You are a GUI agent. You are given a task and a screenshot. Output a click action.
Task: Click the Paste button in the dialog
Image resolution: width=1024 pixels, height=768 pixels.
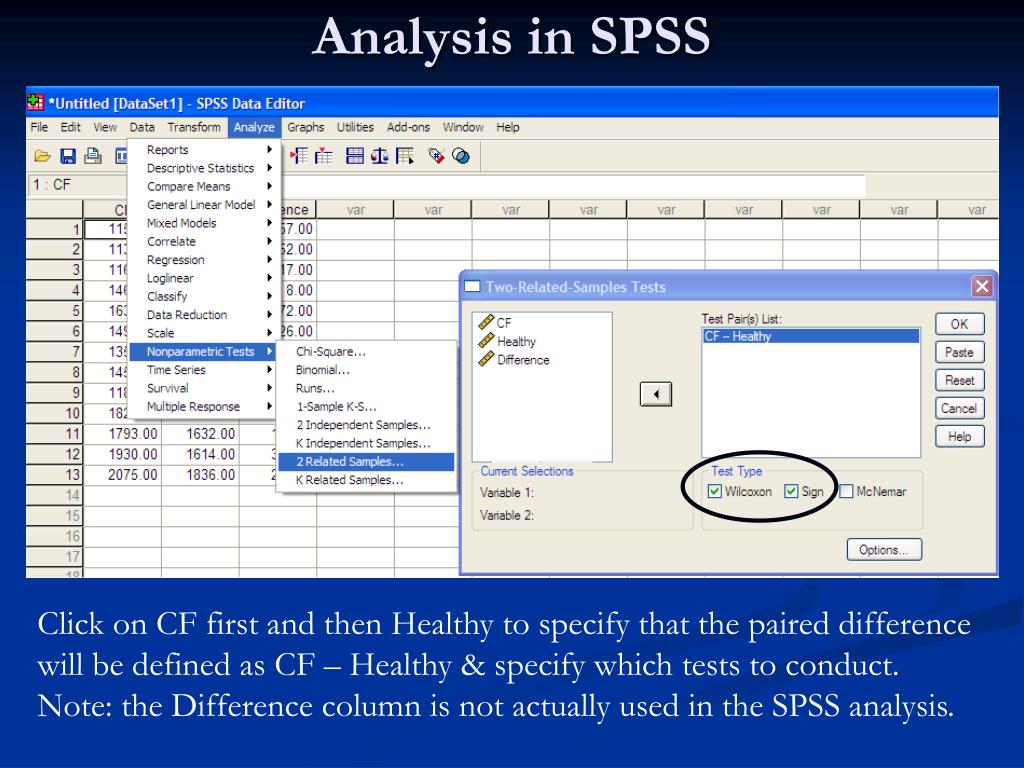point(959,352)
